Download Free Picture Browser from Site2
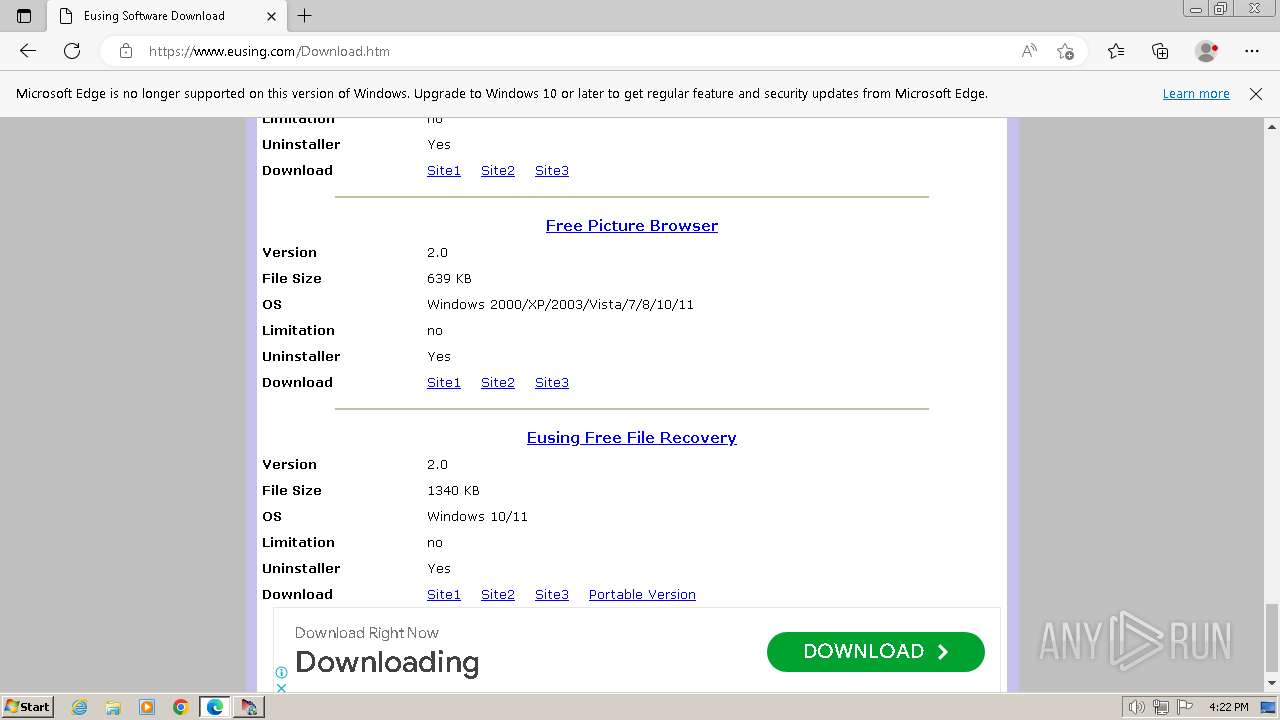Screen dimensions: 1280x720 [x=498, y=383]
